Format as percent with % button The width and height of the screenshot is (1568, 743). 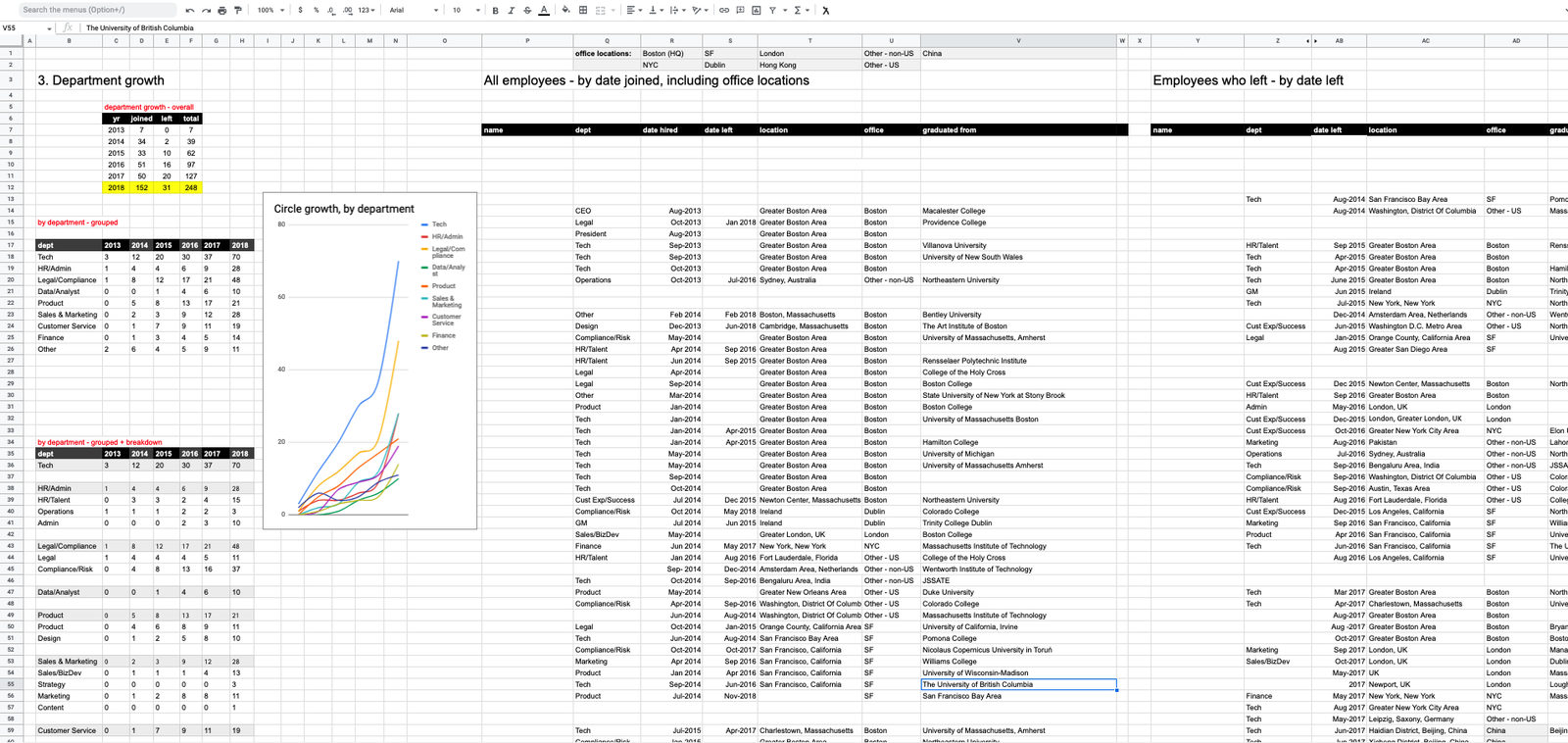coord(316,10)
